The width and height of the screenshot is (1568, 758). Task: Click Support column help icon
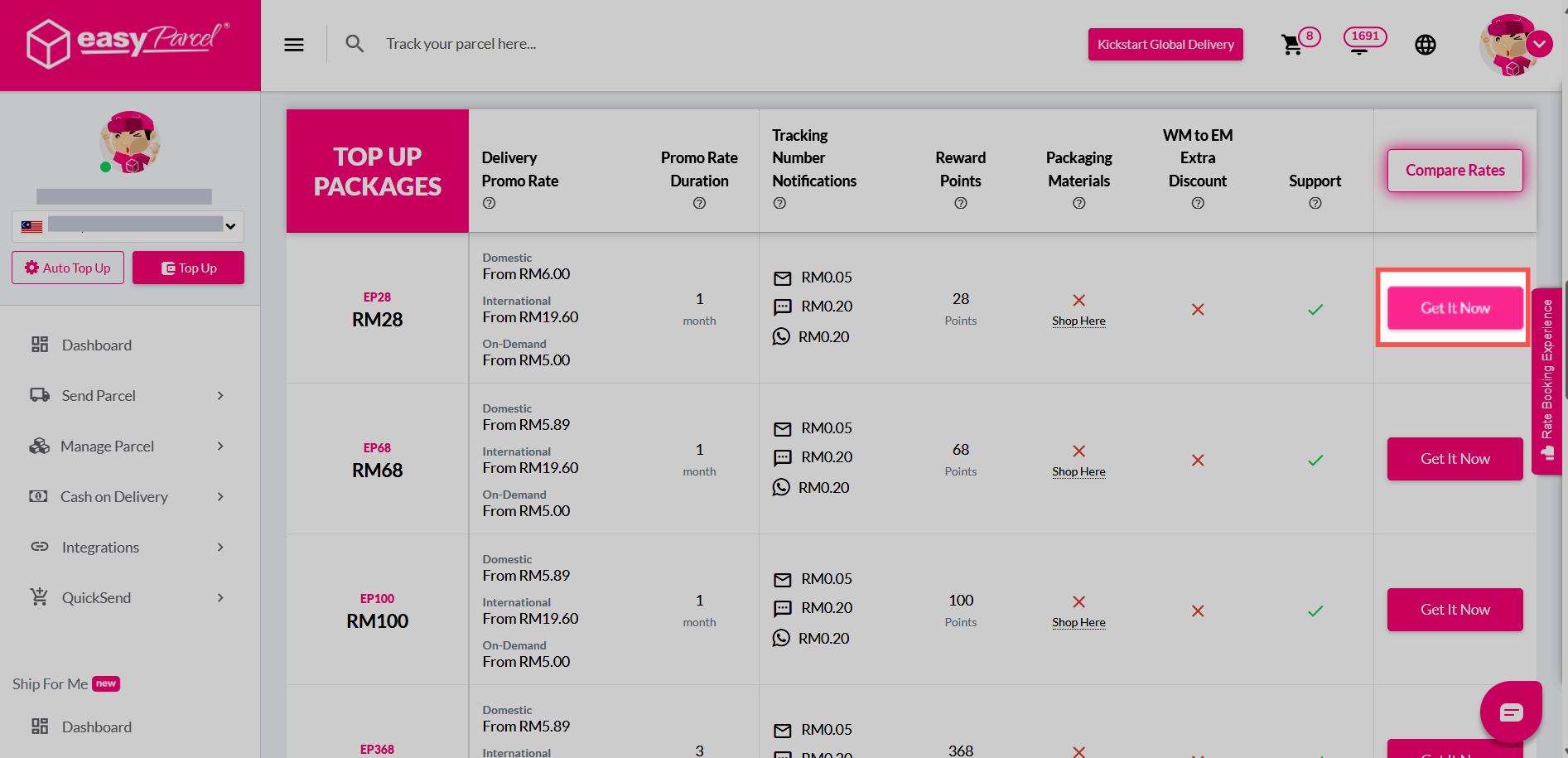tap(1315, 203)
